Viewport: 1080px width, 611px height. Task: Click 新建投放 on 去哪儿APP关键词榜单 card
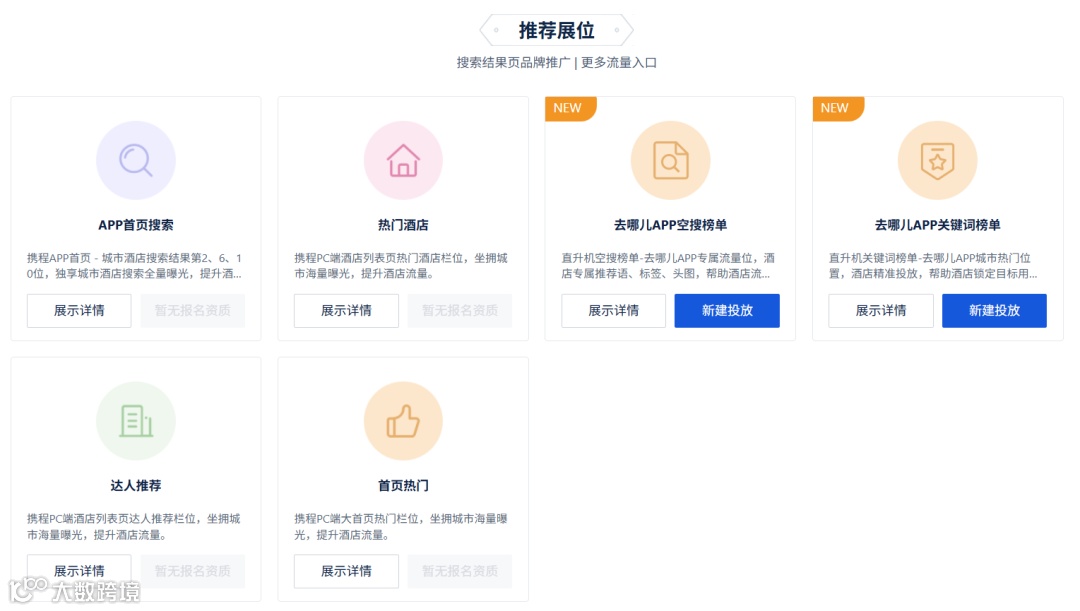pyautogui.click(x=995, y=311)
